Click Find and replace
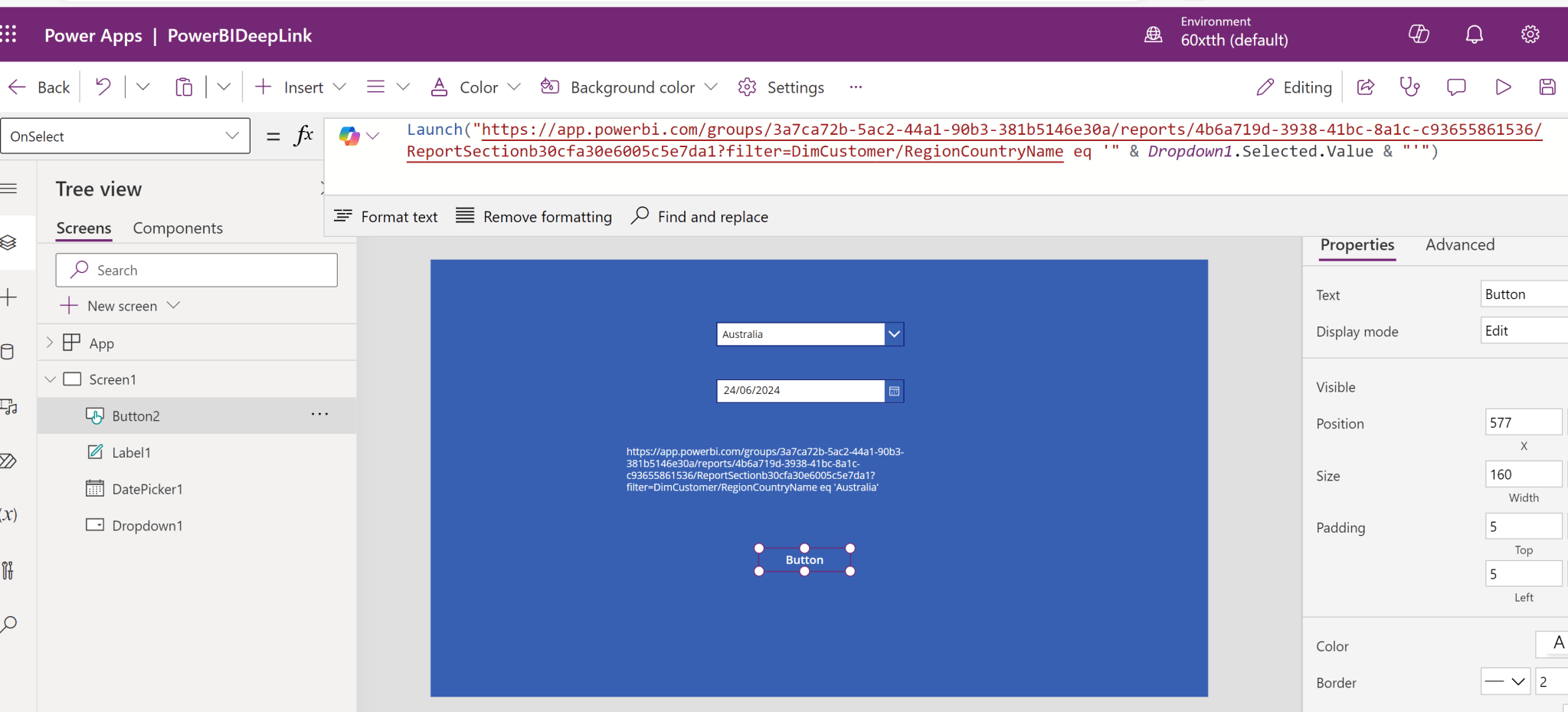The width and height of the screenshot is (1568, 712). pyautogui.click(x=699, y=217)
